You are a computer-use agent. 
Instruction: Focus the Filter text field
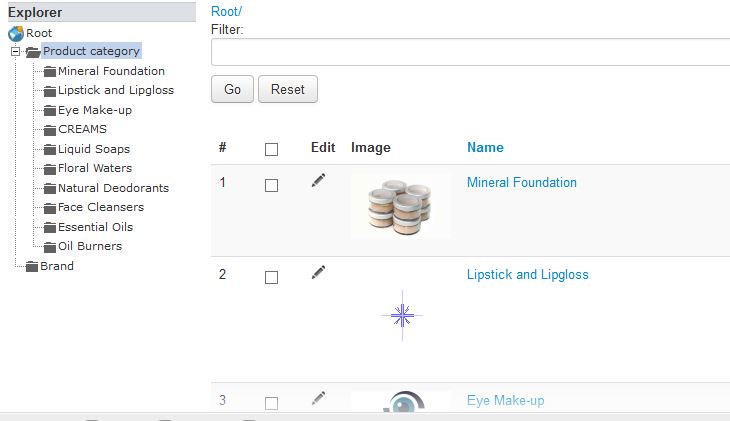point(470,52)
